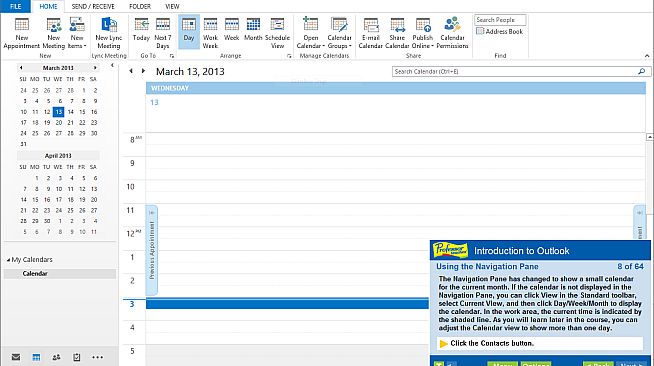This screenshot has width=654, height=366.
Task: Select March 20 in the mini calendar
Action: (59, 123)
